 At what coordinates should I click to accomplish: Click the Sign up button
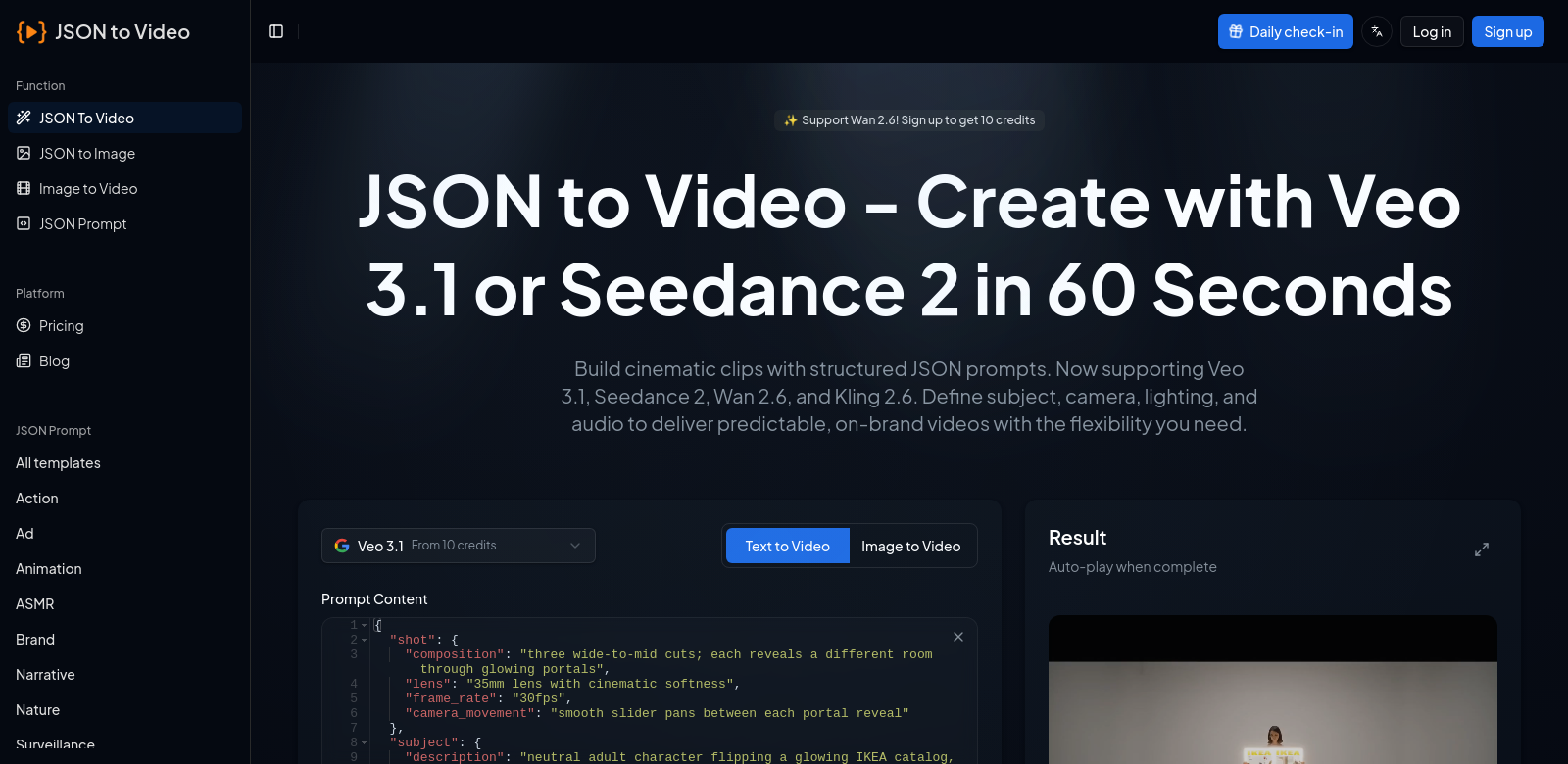(1508, 31)
